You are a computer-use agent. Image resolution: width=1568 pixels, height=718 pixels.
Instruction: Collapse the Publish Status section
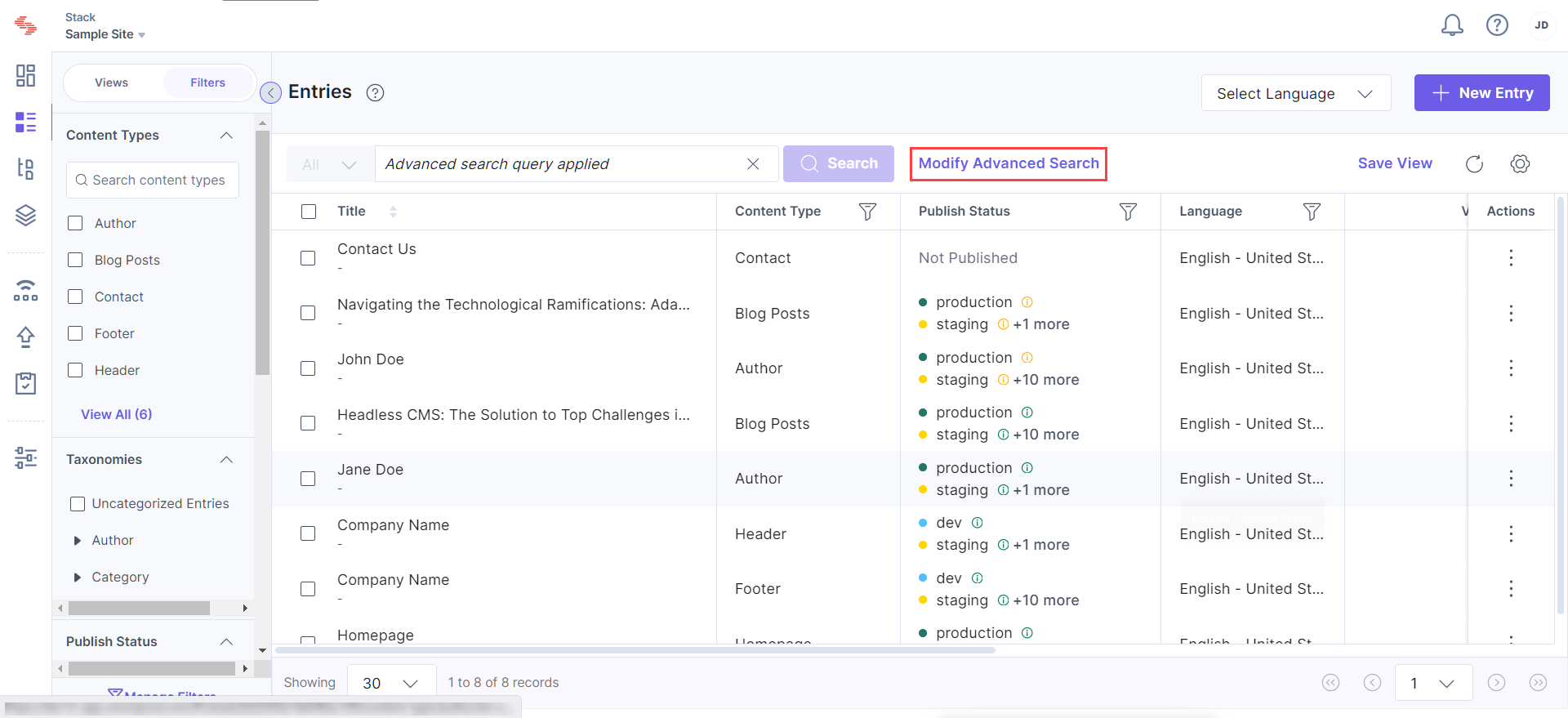[226, 642]
